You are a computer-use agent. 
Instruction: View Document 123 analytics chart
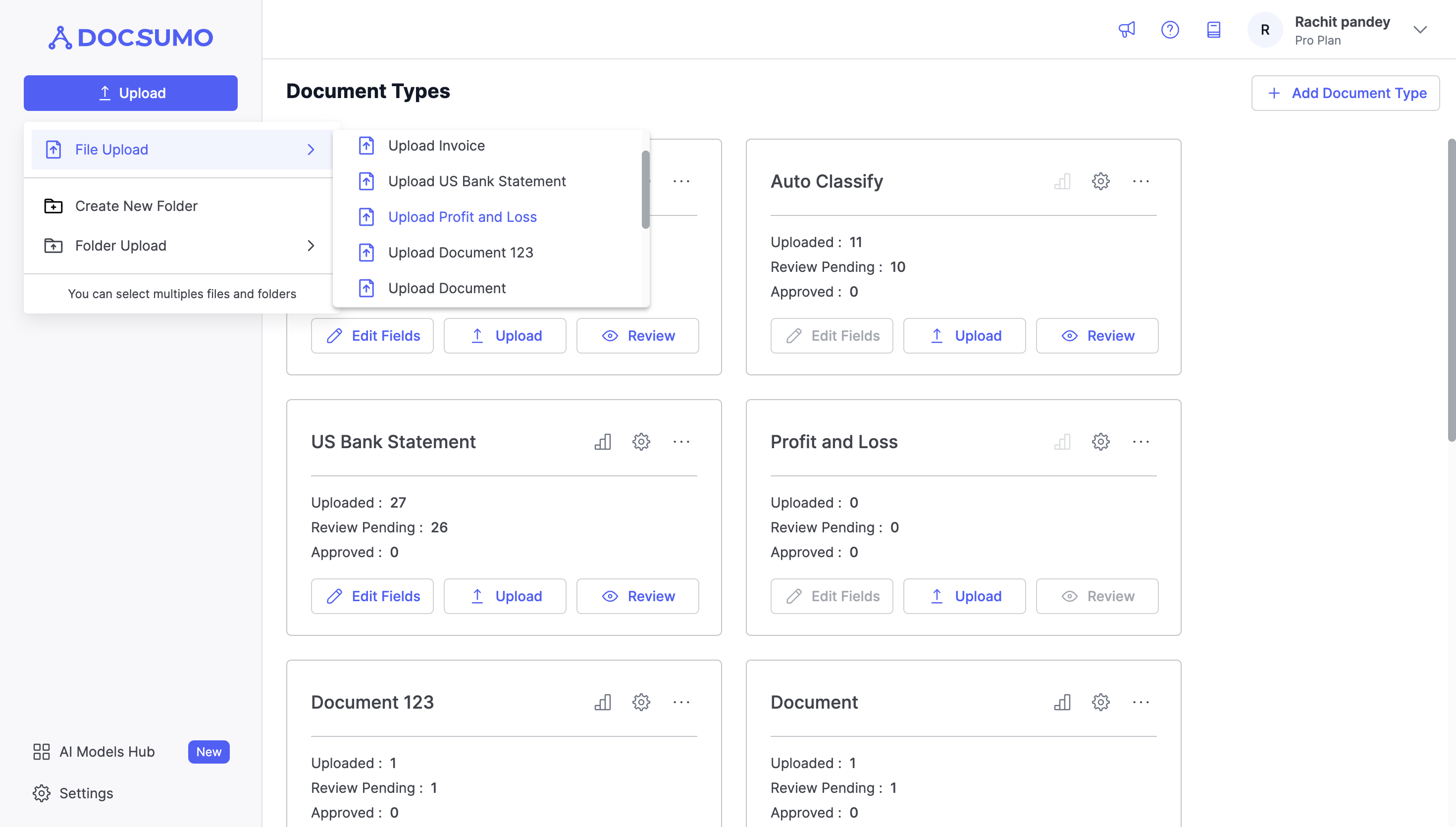click(x=603, y=703)
